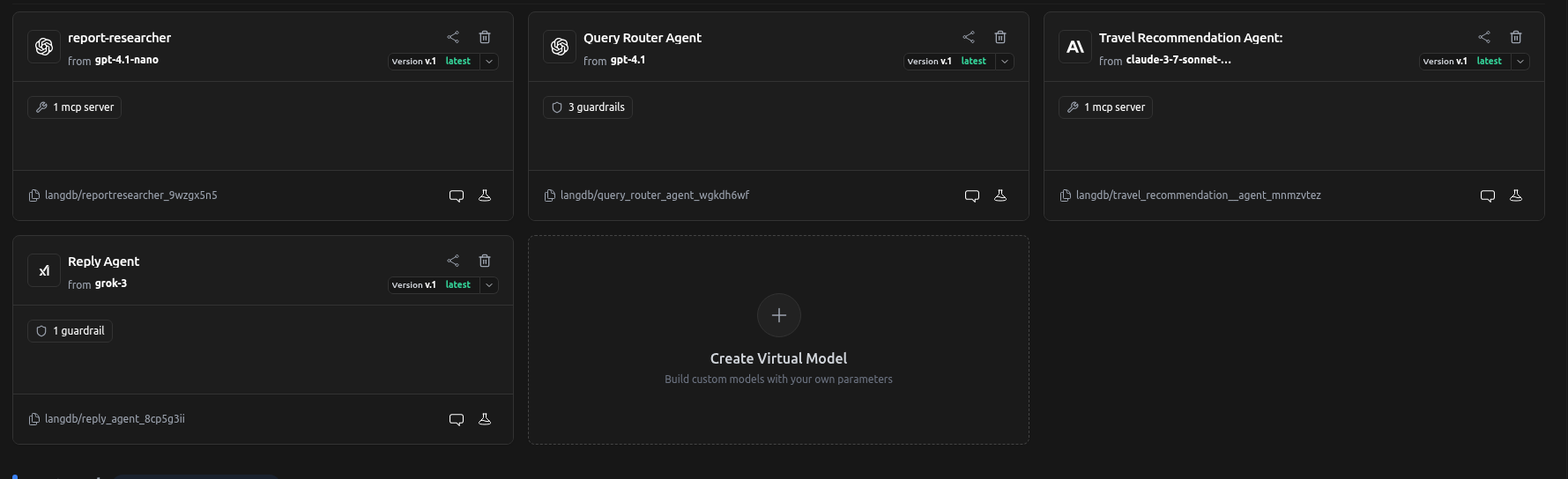Delete the Query Router Agent

click(x=1000, y=37)
